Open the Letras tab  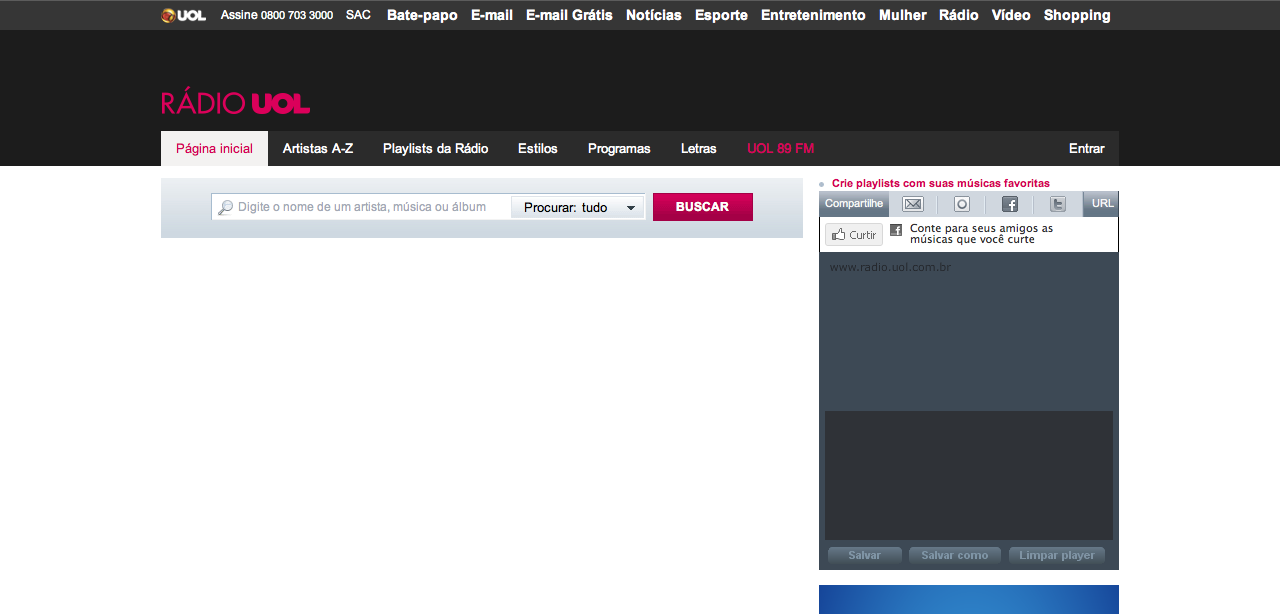click(699, 149)
